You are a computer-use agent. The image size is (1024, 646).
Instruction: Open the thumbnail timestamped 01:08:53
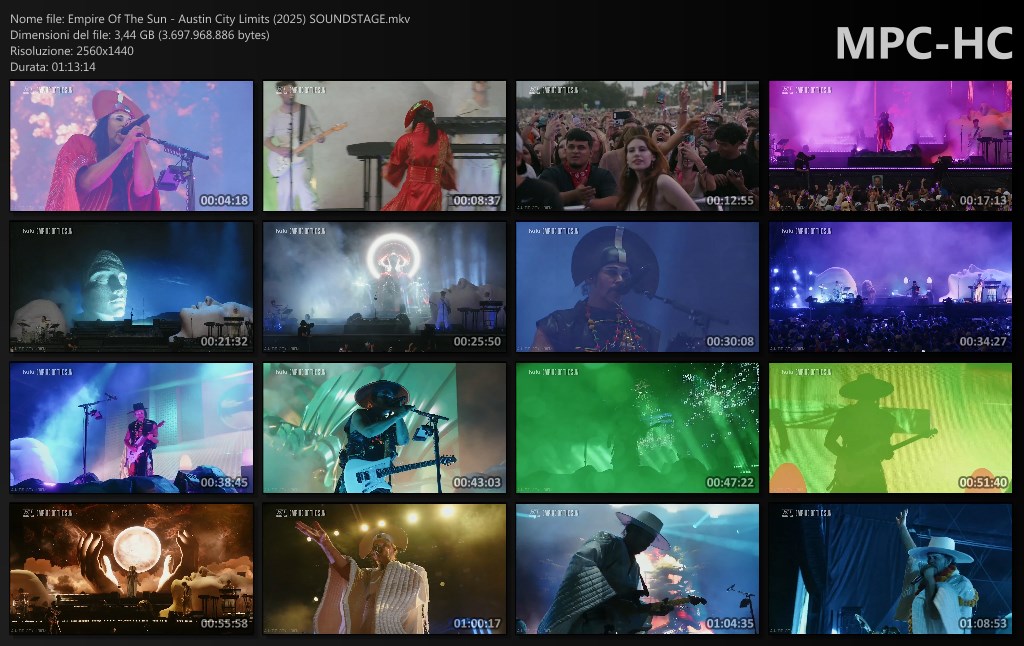(x=890, y=569)
